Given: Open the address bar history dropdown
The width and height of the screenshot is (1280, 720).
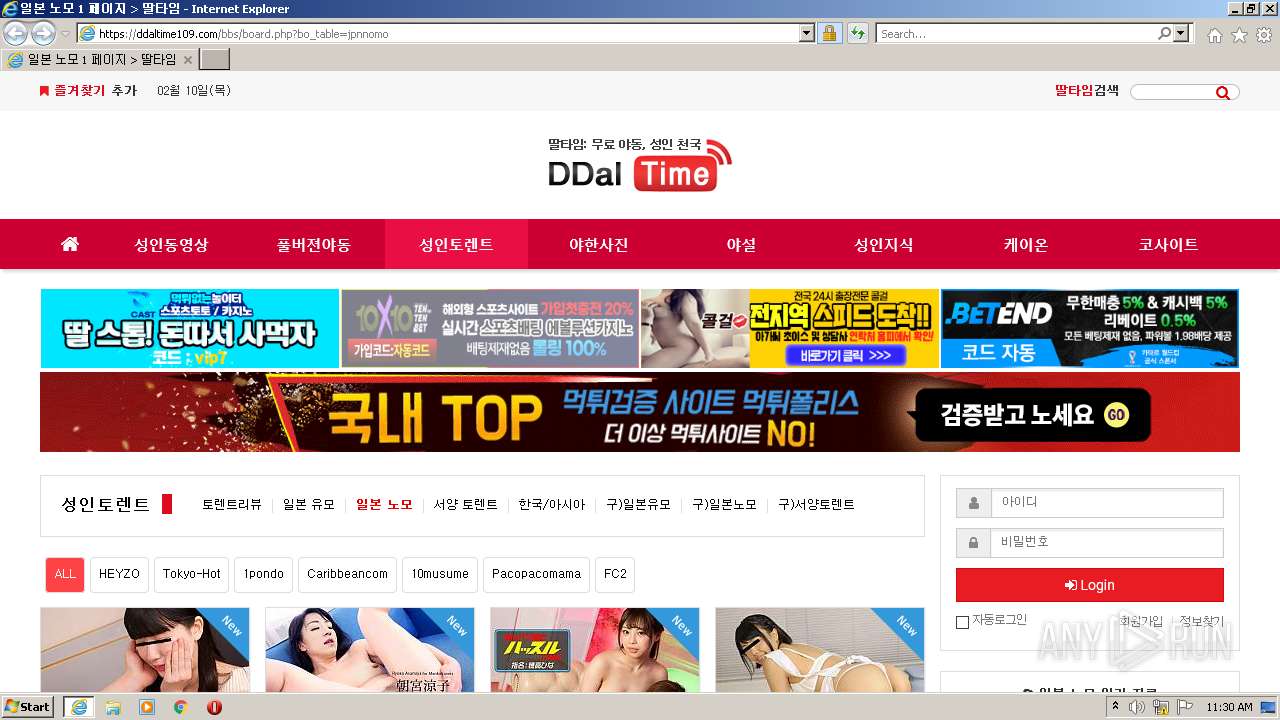Looking at the screenshot, I should coord(807,34).
